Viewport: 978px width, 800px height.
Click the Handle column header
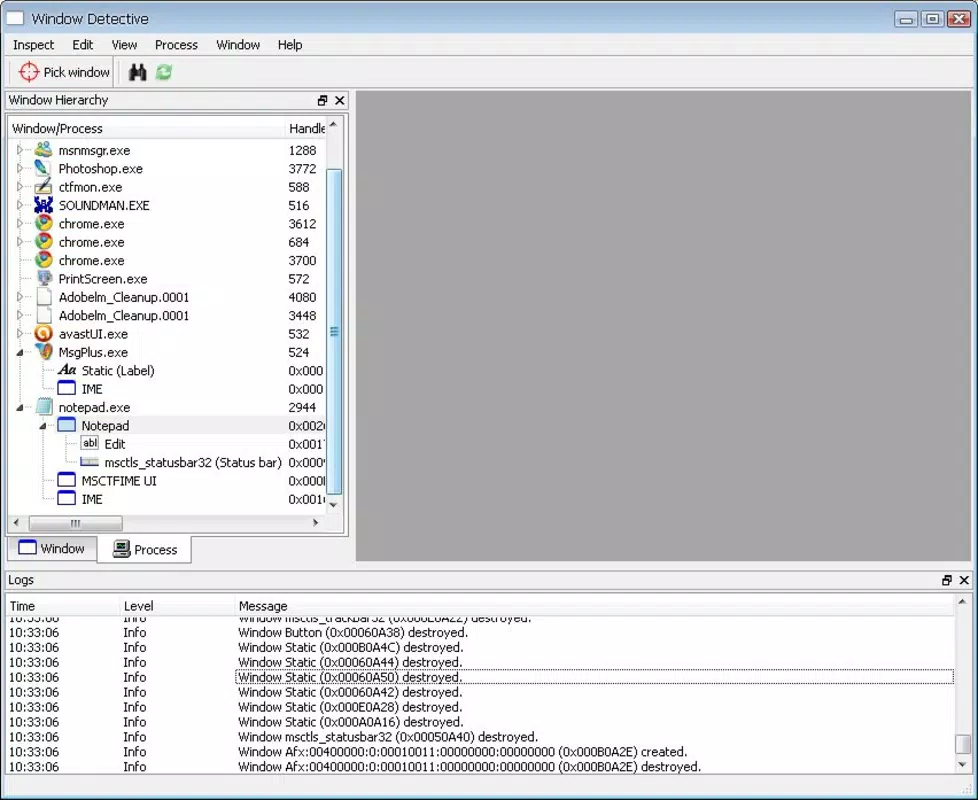[306, 128]
